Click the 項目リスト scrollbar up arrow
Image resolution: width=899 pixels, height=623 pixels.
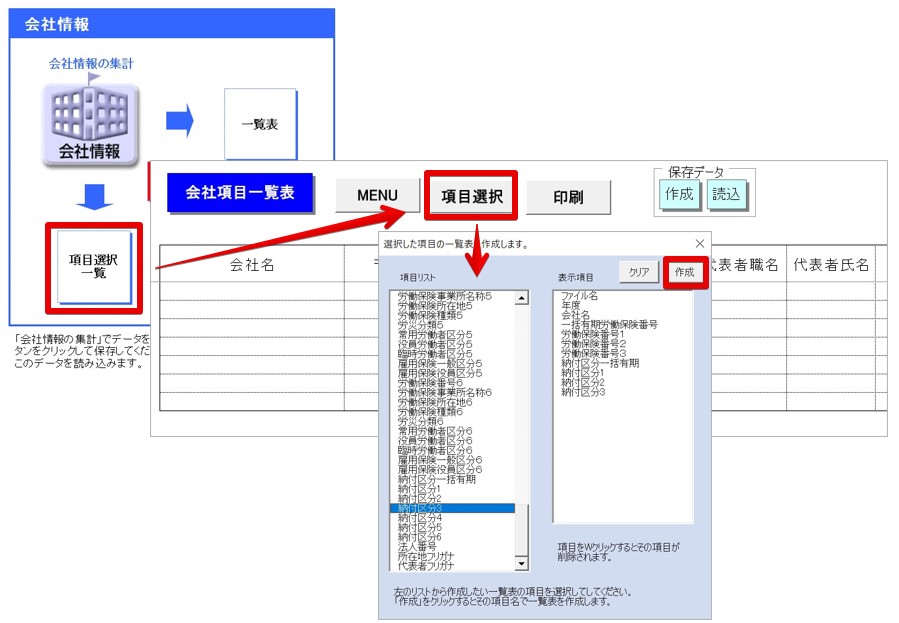pyautogui.click(x=522, y=297)
